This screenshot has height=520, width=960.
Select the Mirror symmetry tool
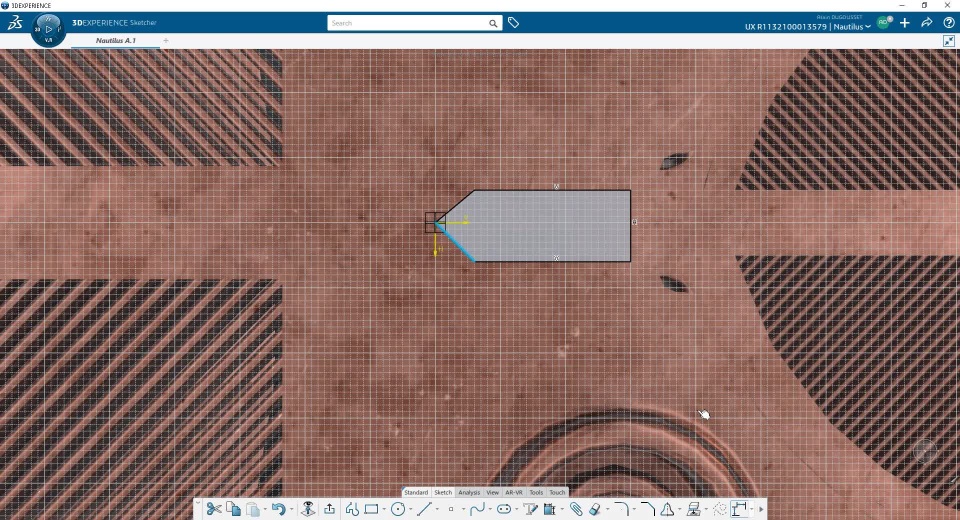pos(667,509)
